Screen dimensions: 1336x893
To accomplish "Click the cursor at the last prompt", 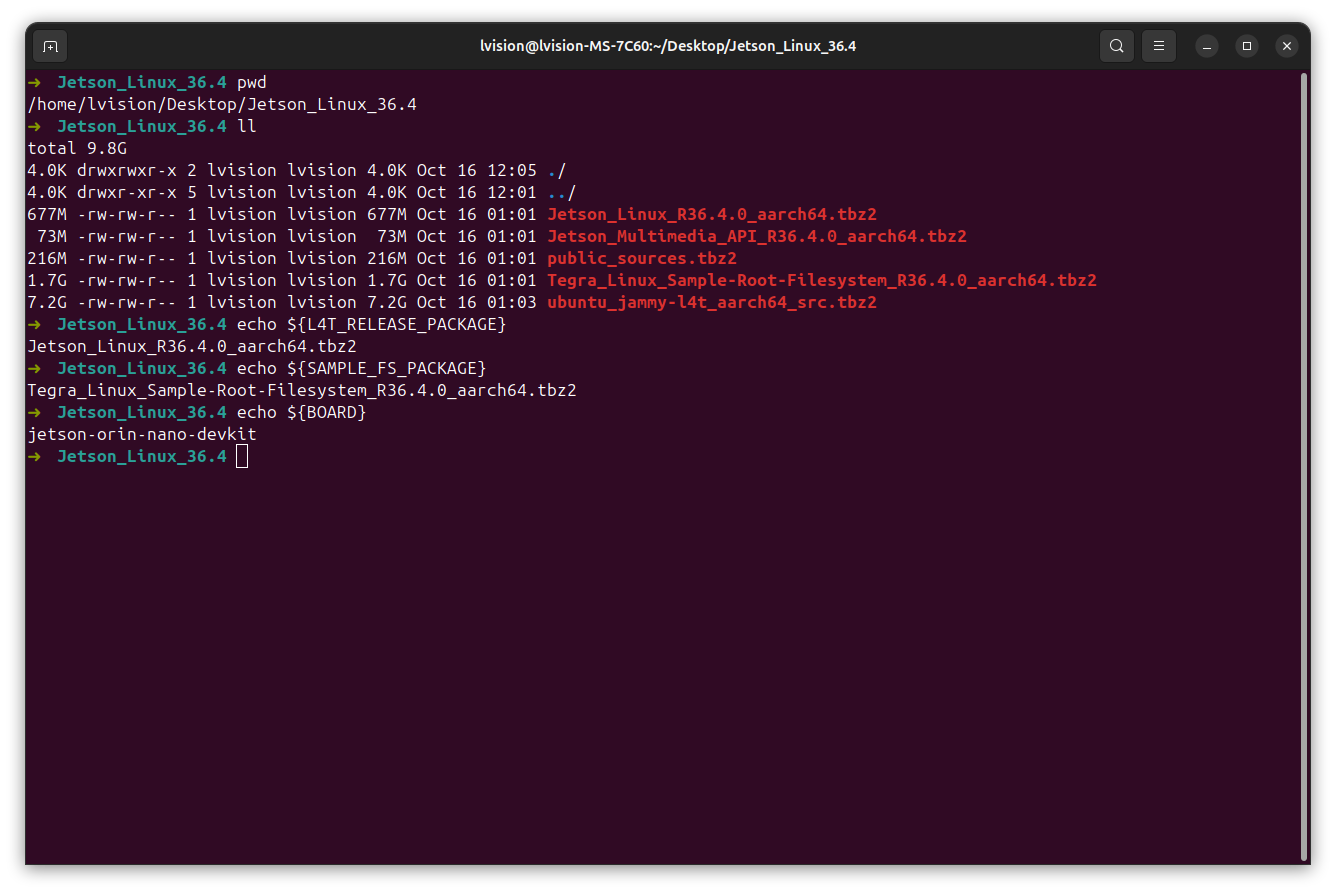I will 242,456.
